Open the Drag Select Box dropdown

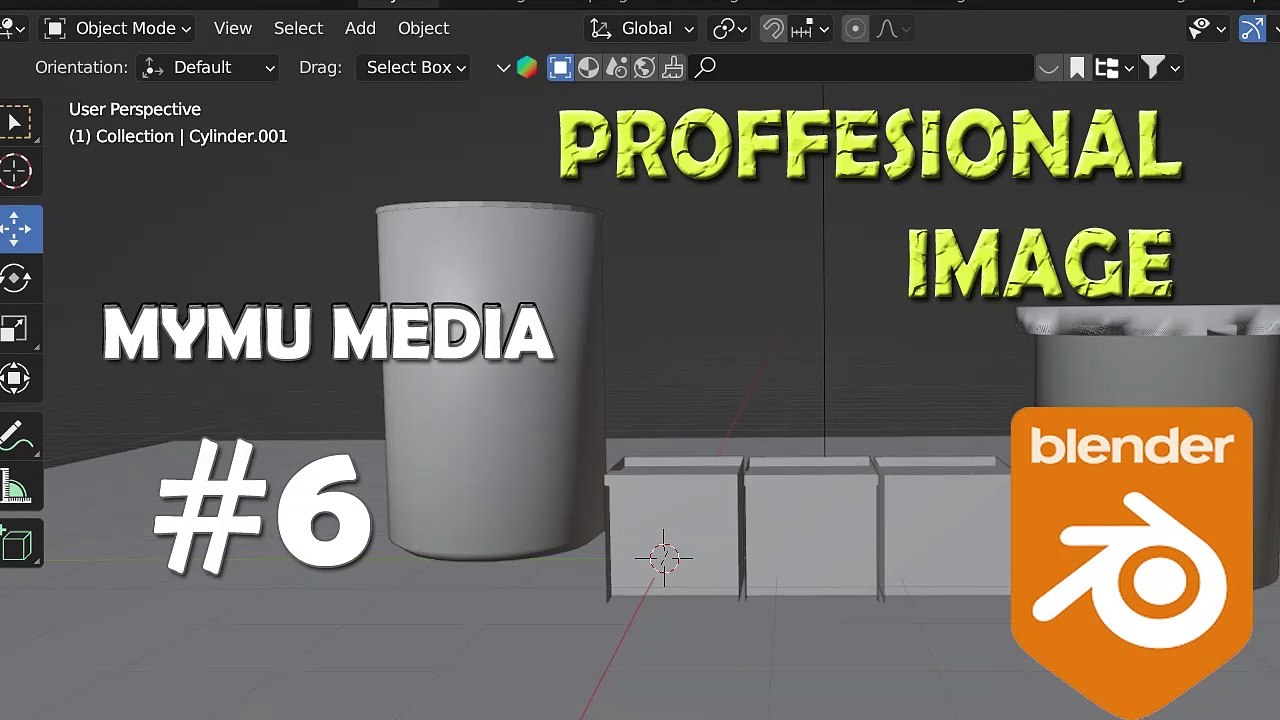tap(415, 67)
